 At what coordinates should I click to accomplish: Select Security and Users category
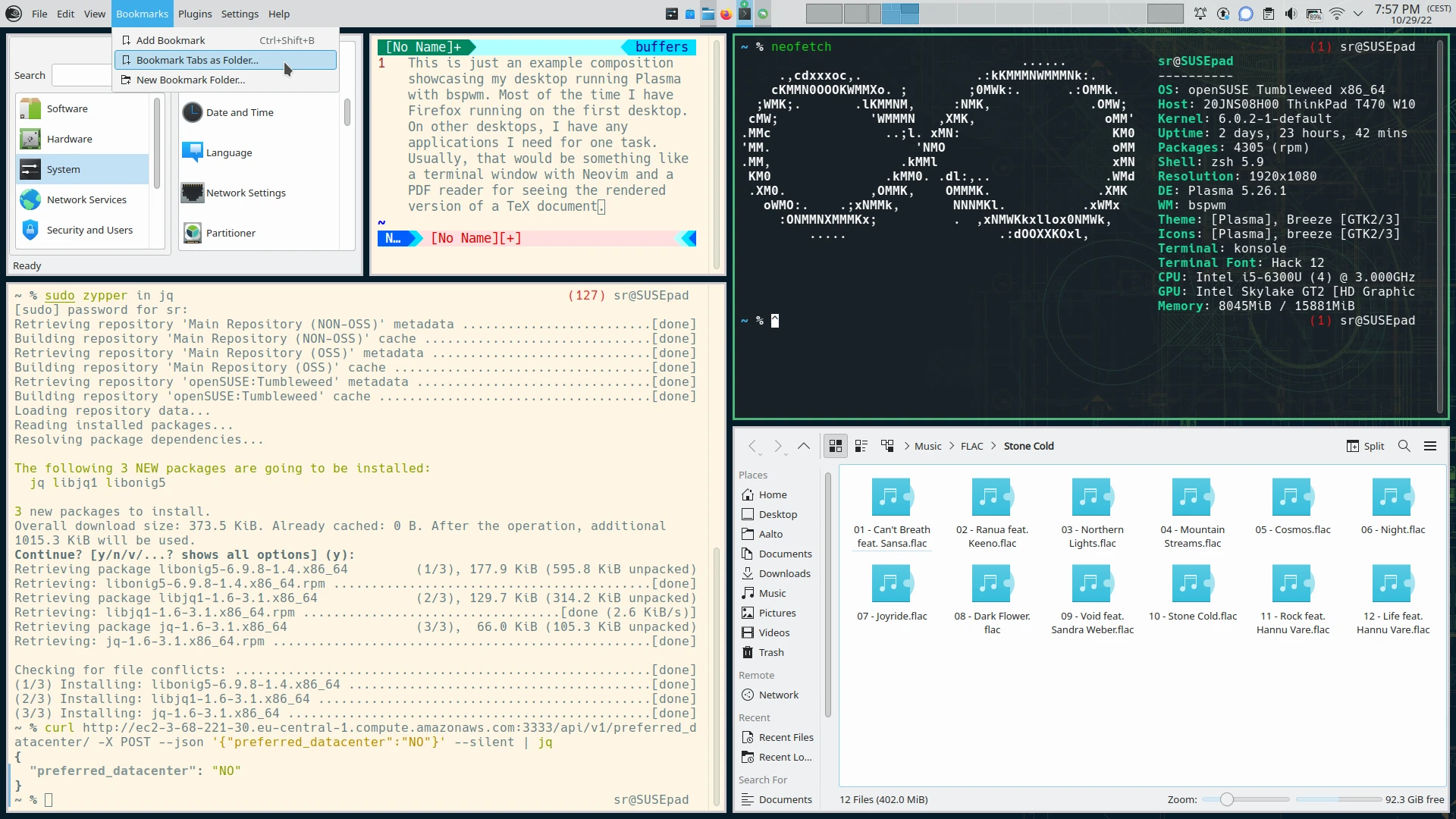point(82,230)
